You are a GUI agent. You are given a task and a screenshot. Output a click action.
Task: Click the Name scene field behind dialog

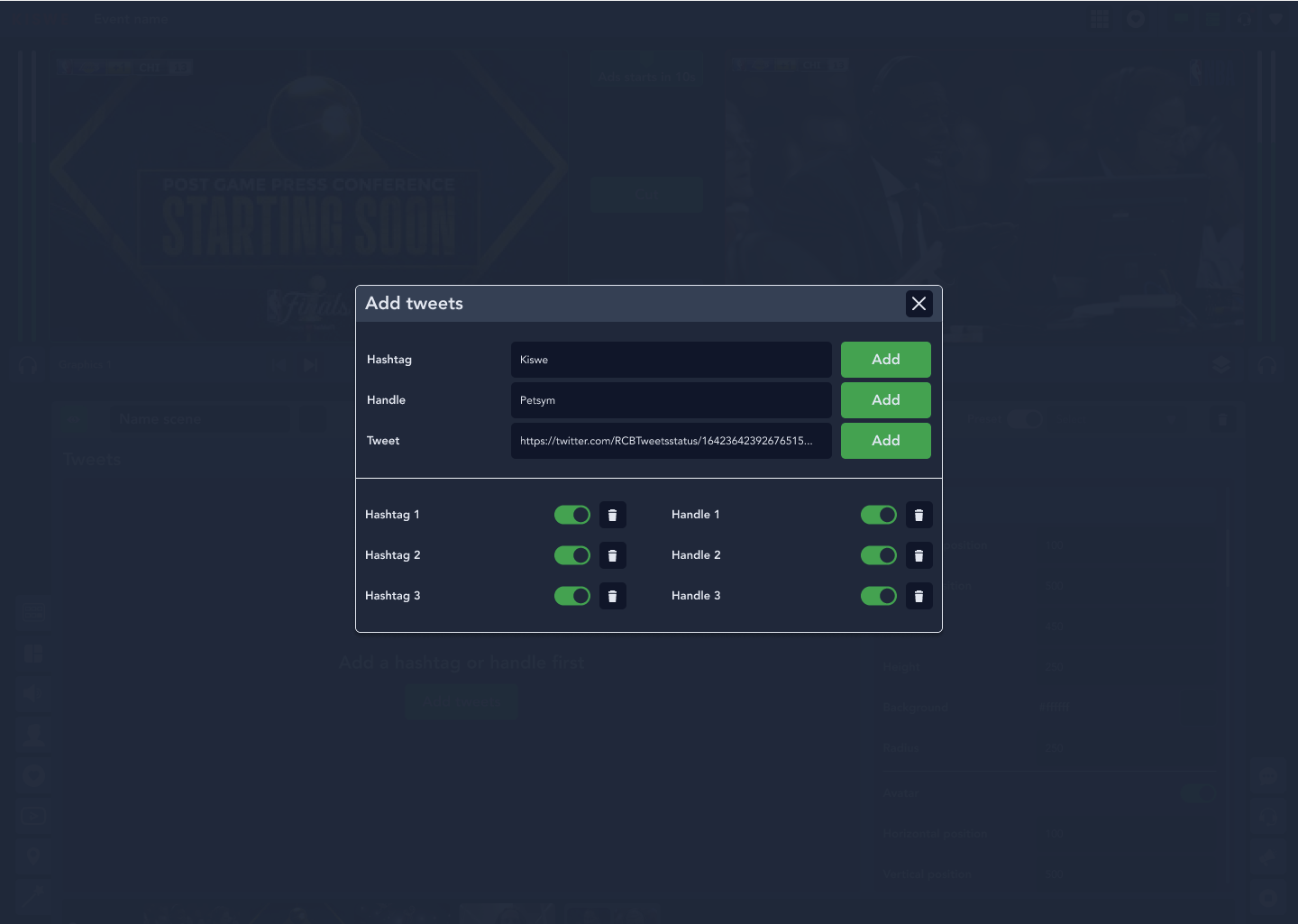(200, 419)
